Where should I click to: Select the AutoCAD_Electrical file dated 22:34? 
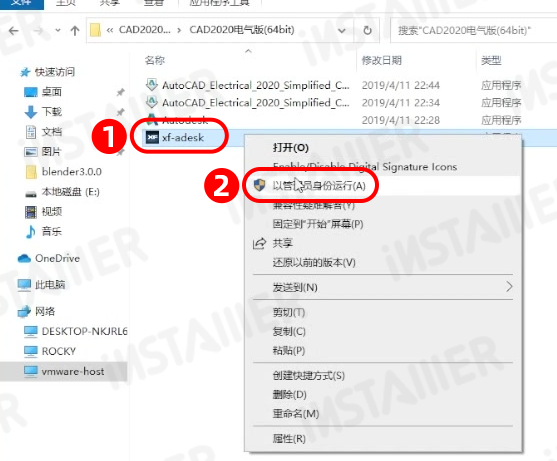255,103
